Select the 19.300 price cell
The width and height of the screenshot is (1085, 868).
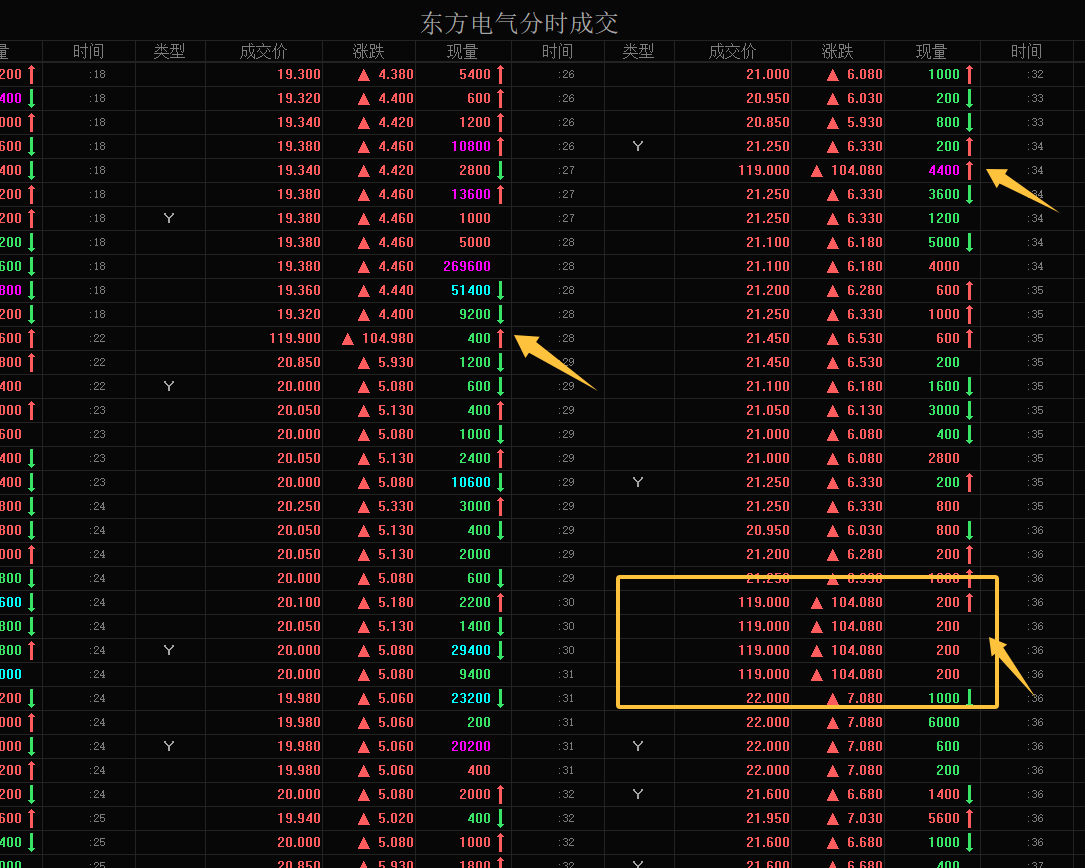click(299, 74)
